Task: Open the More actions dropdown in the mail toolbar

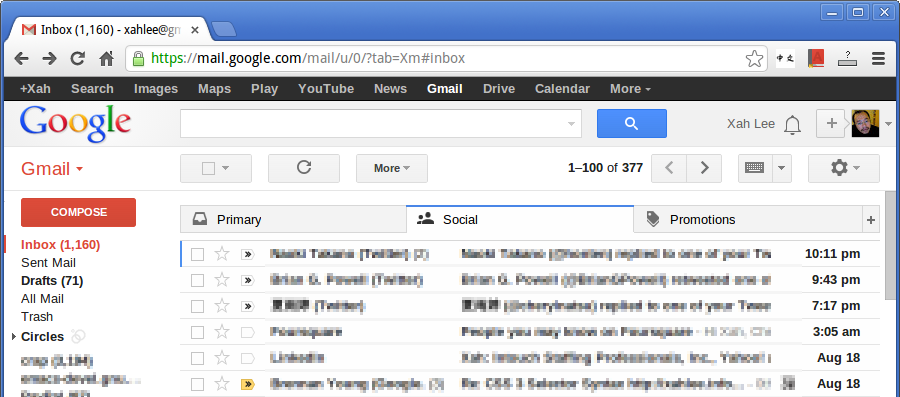Action: click(x=391, y=168)
